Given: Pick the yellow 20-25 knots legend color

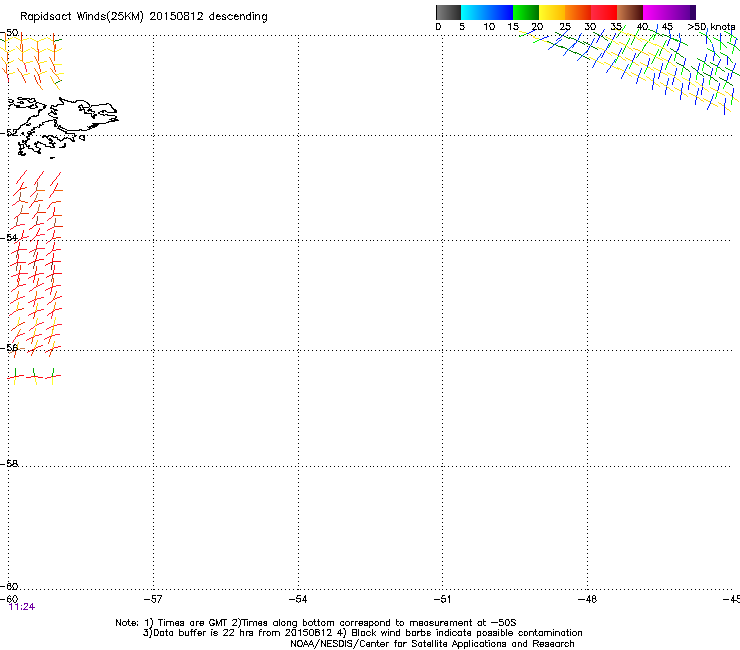Looking at the screenshot, I should pos(552,12).
